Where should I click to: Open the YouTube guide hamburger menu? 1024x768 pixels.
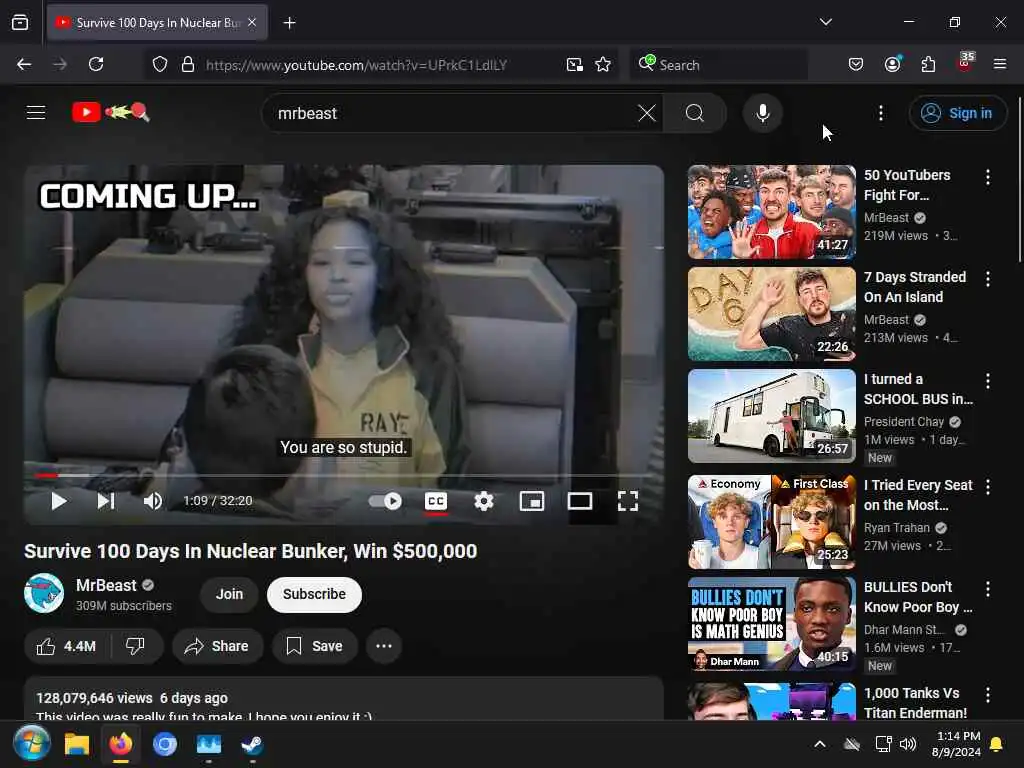[36, 112]
